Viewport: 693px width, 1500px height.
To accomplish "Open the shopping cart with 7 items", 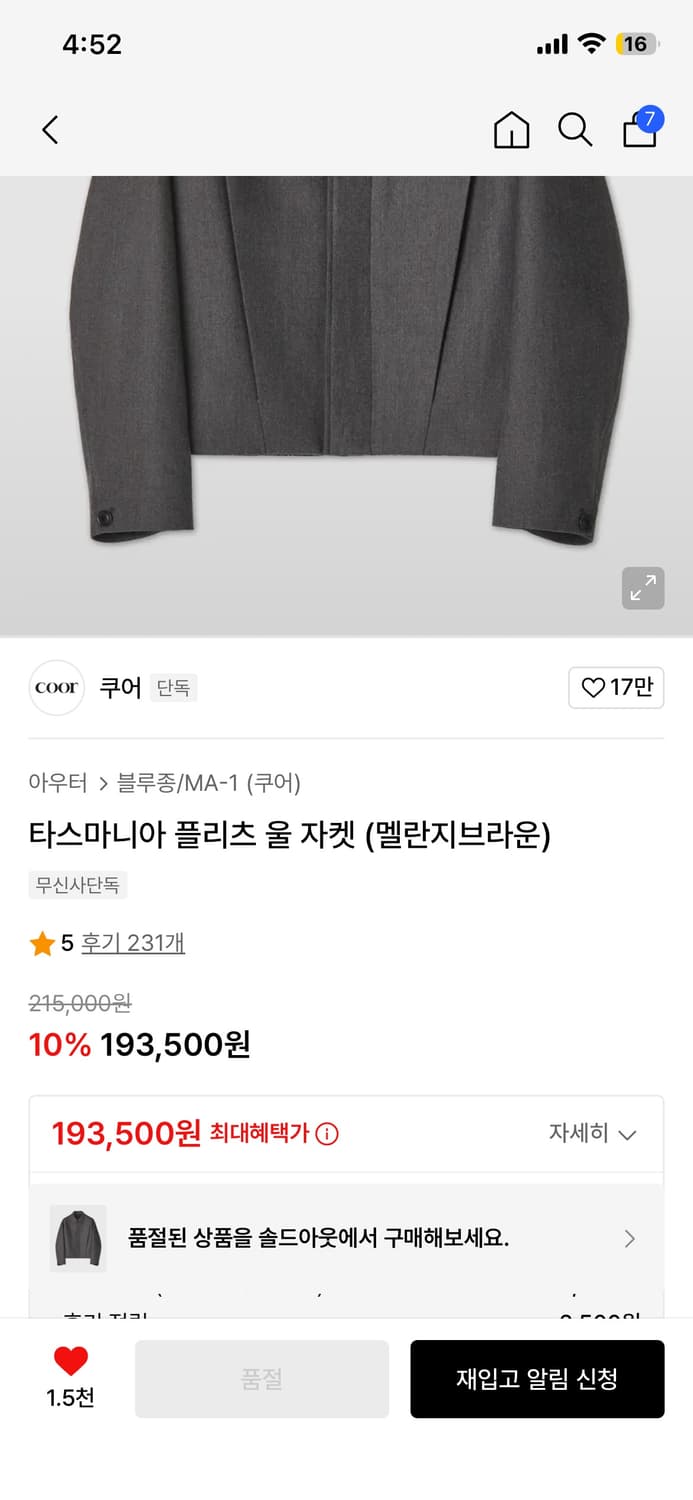I will point(639,130).
